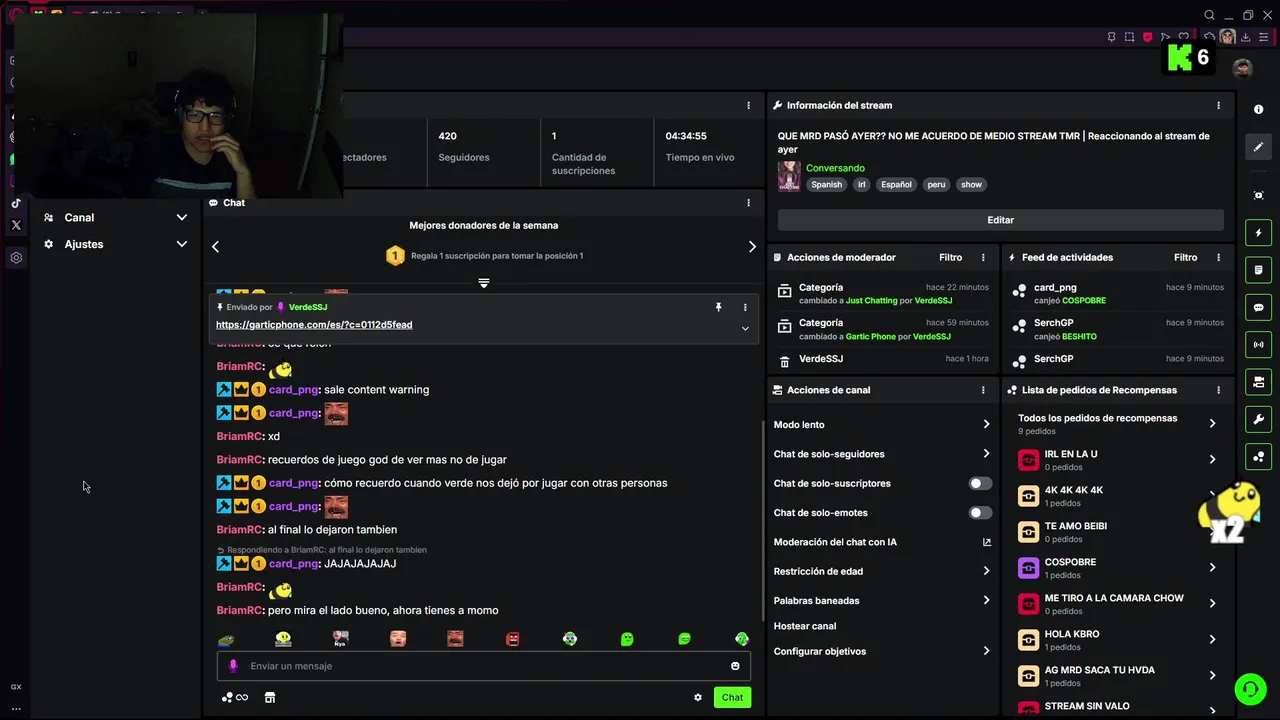
Task: Click the document notes icon in sidebar
Action: [x=1258, y=270]
